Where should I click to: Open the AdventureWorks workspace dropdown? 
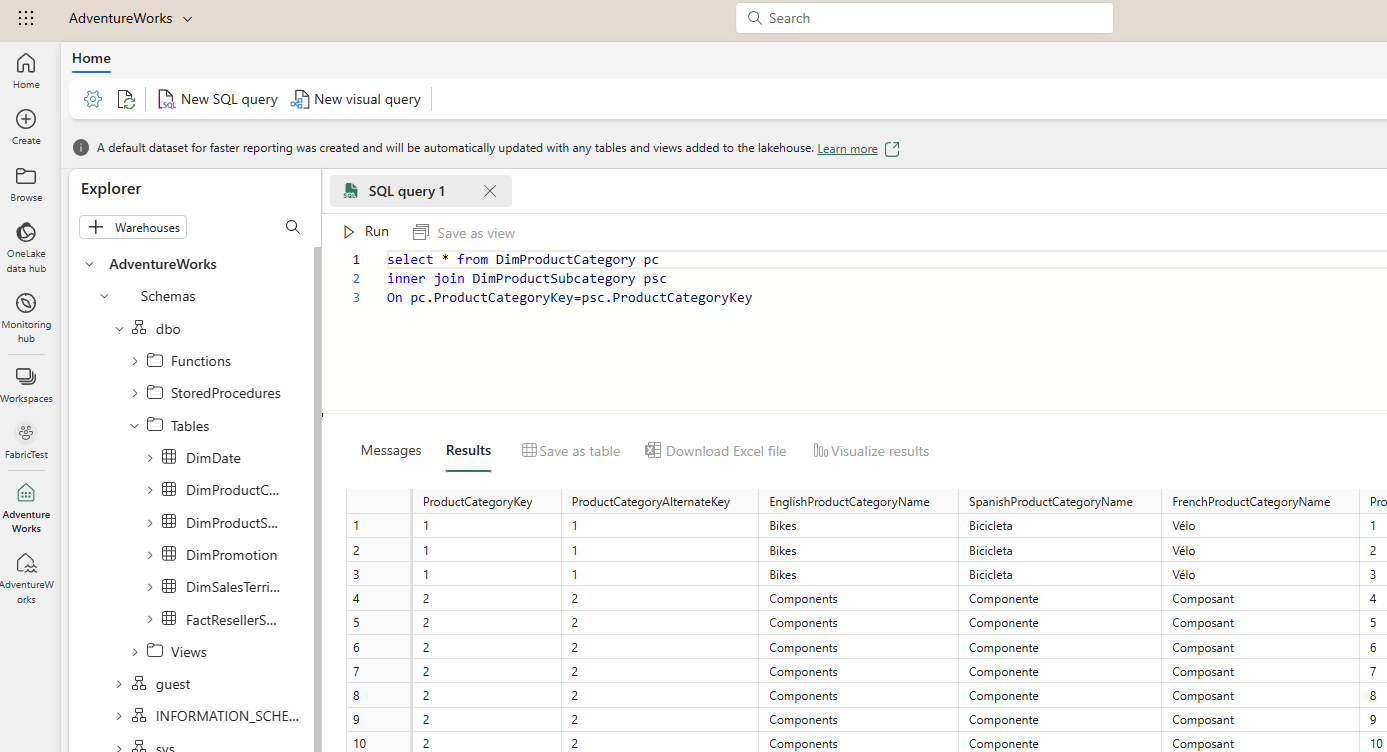click(x=130, y=18)
